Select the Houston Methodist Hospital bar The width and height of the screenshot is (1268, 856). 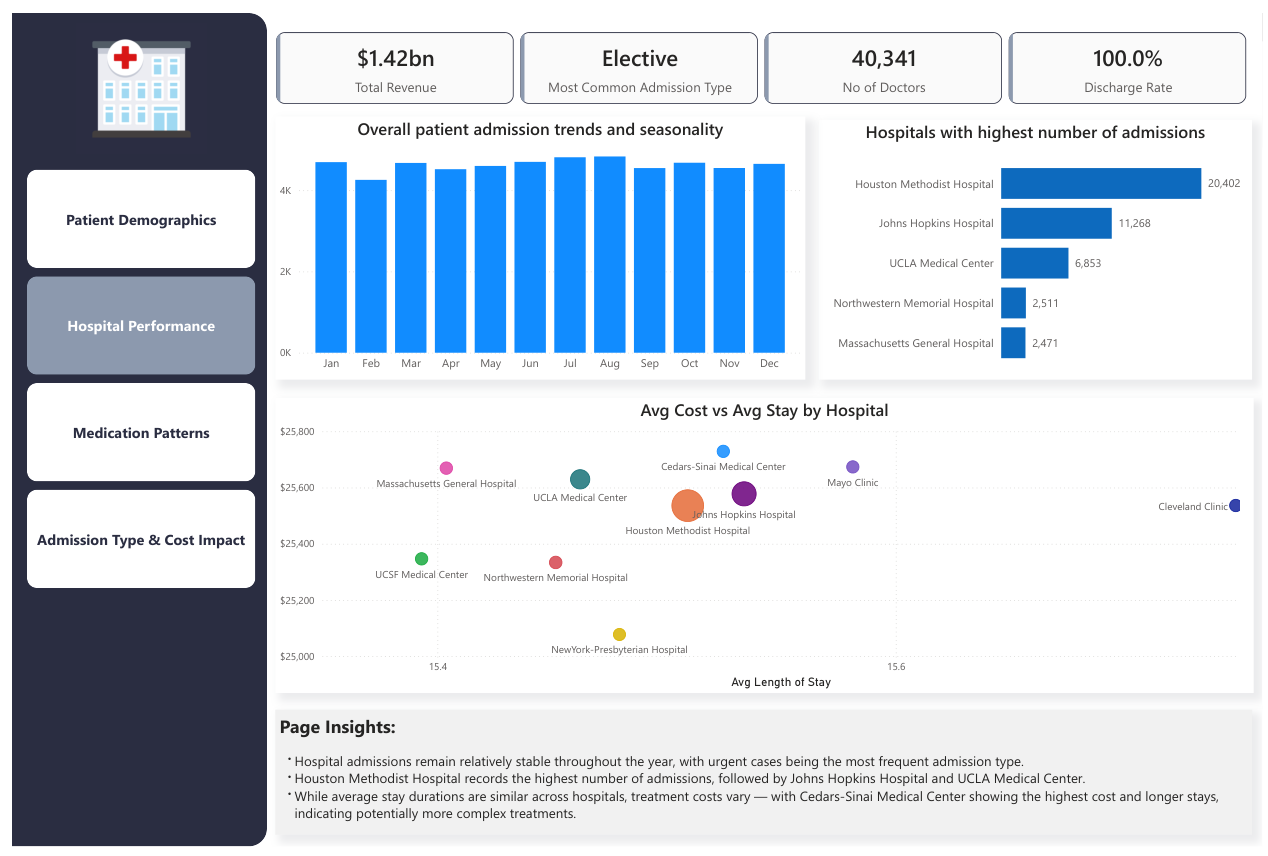pos(1100,183)
